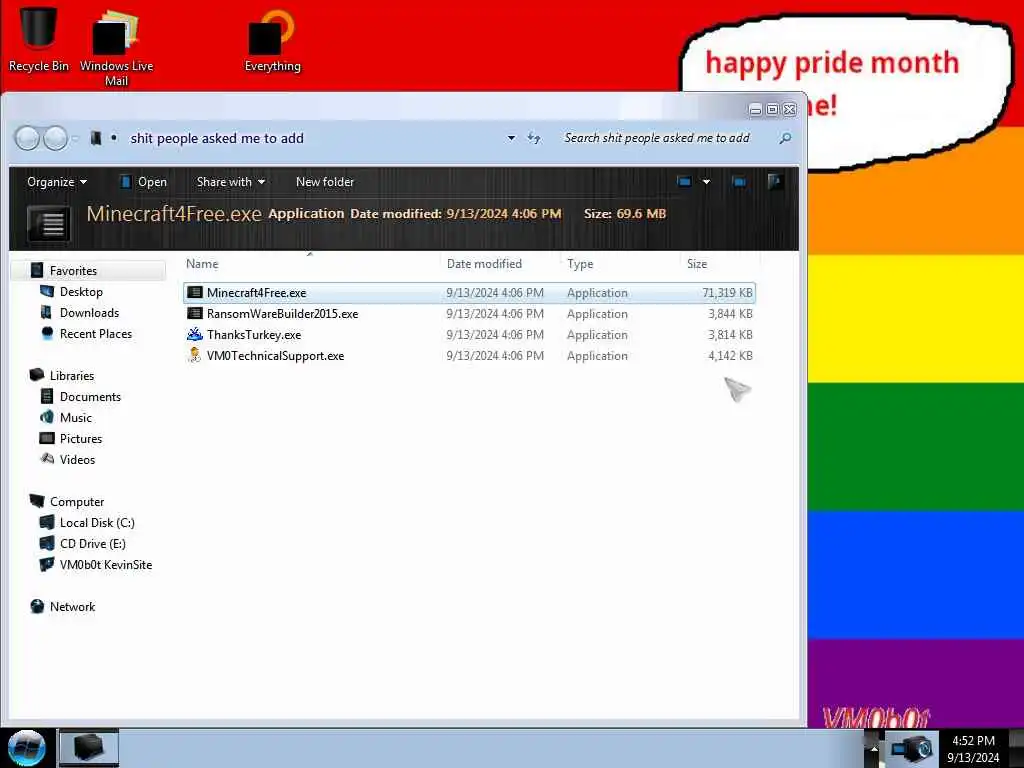The height and width of the screenshot is (768, 1024).
Task: Click the 3,844 KB size cell
Action: (x=730, y=313)
